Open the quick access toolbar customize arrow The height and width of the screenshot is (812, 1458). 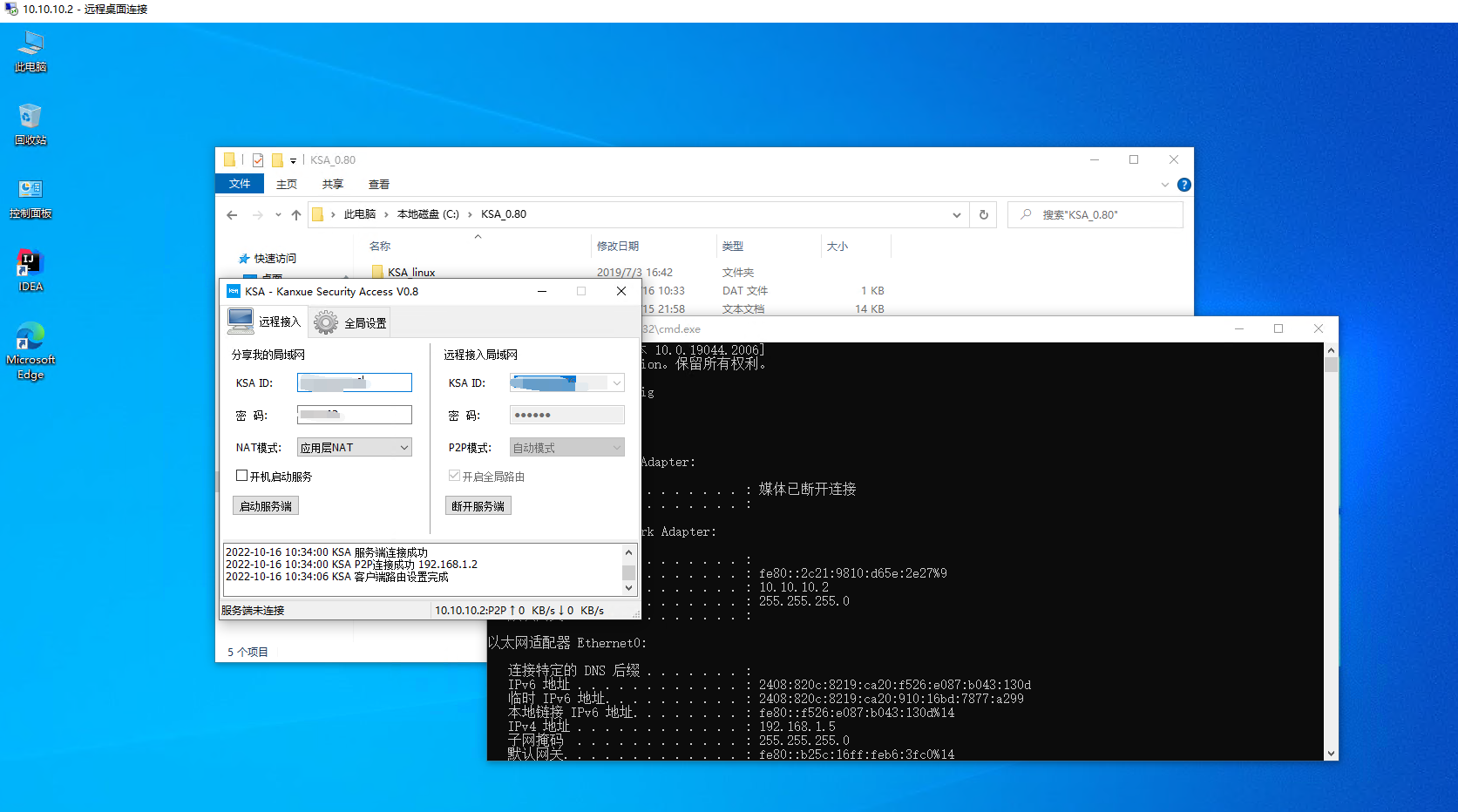click(x=293, y=160)
